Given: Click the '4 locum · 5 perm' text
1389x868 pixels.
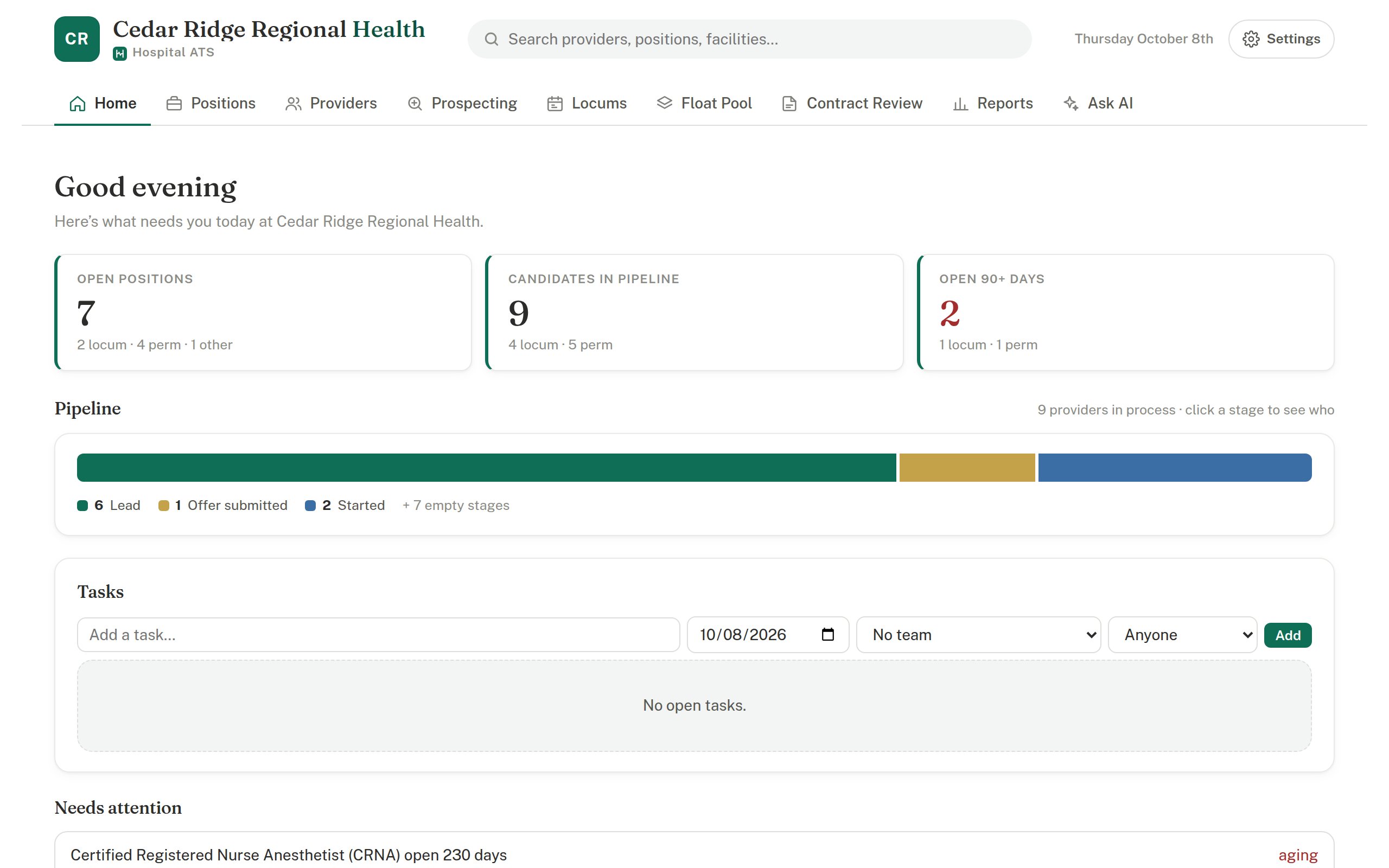Looking at the screenshot, I should (x=560, y=345).
